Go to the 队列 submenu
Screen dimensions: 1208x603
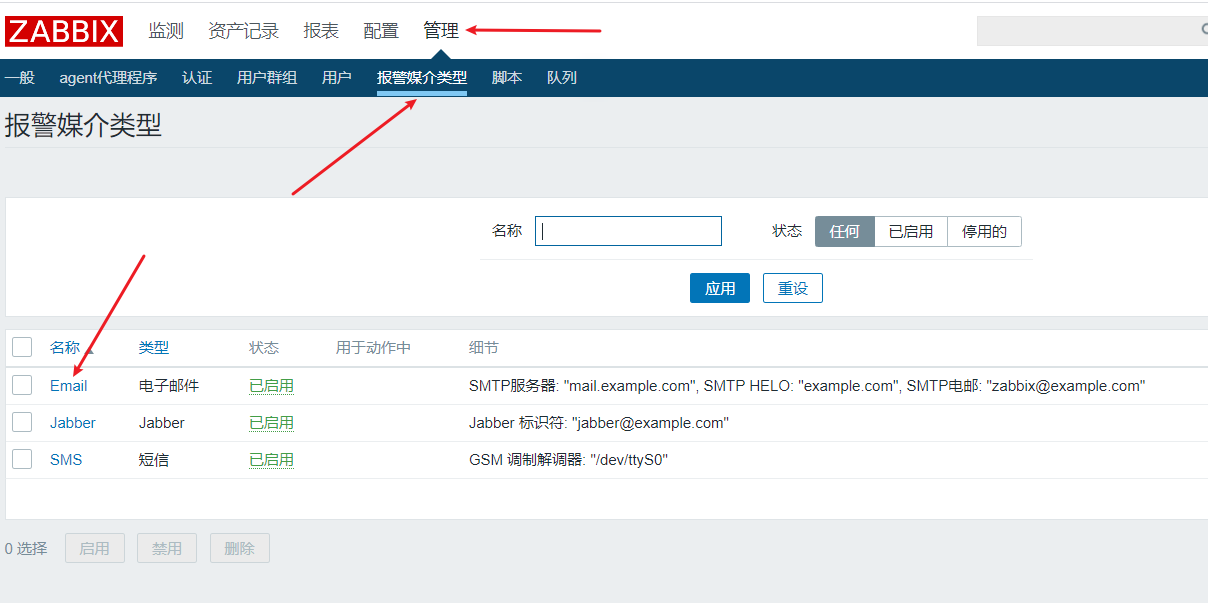click(x=562, y=77)
